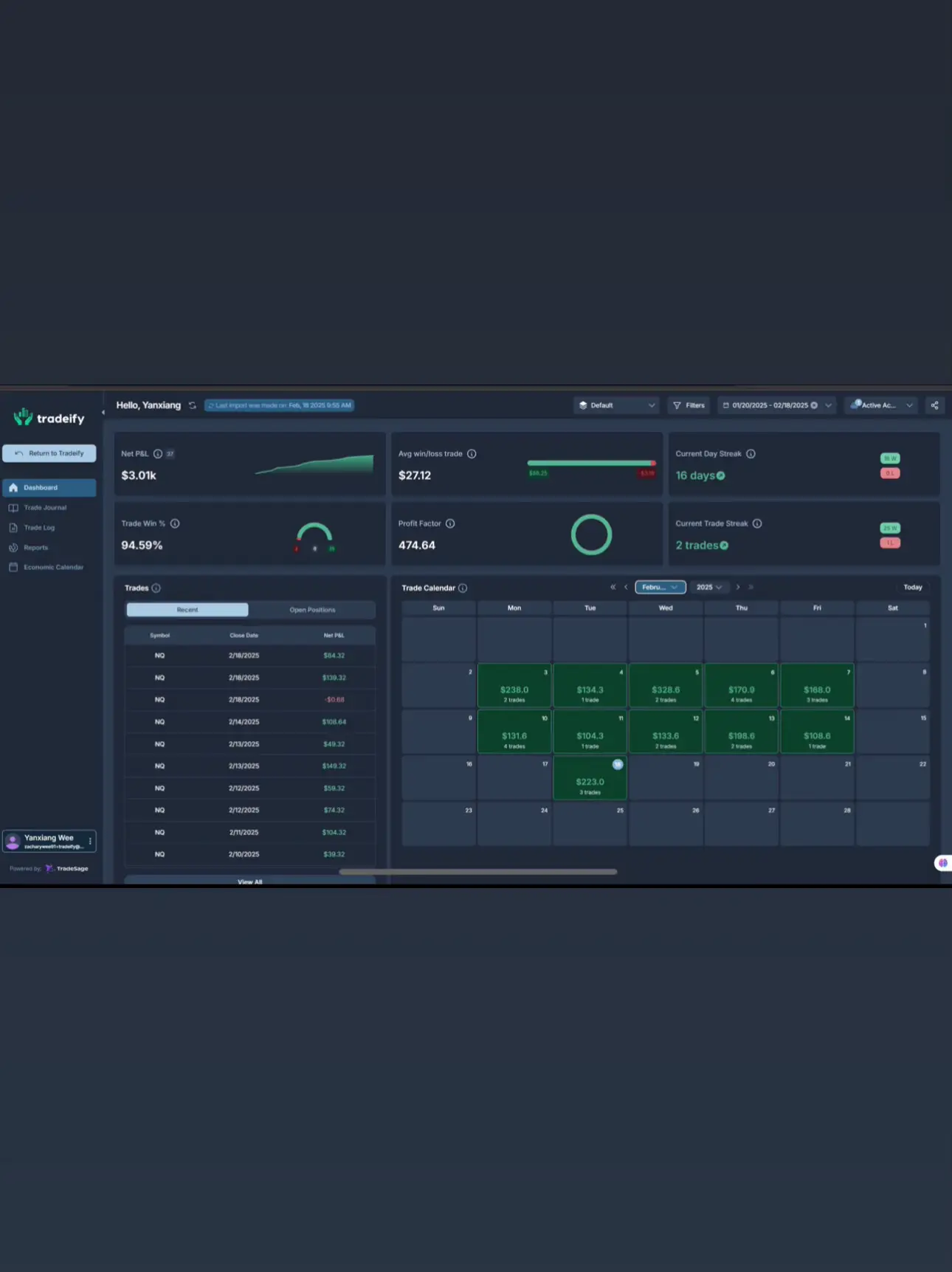
Task: Open Economic Calendar in the sidebar
Action: (x=53, y=568)
